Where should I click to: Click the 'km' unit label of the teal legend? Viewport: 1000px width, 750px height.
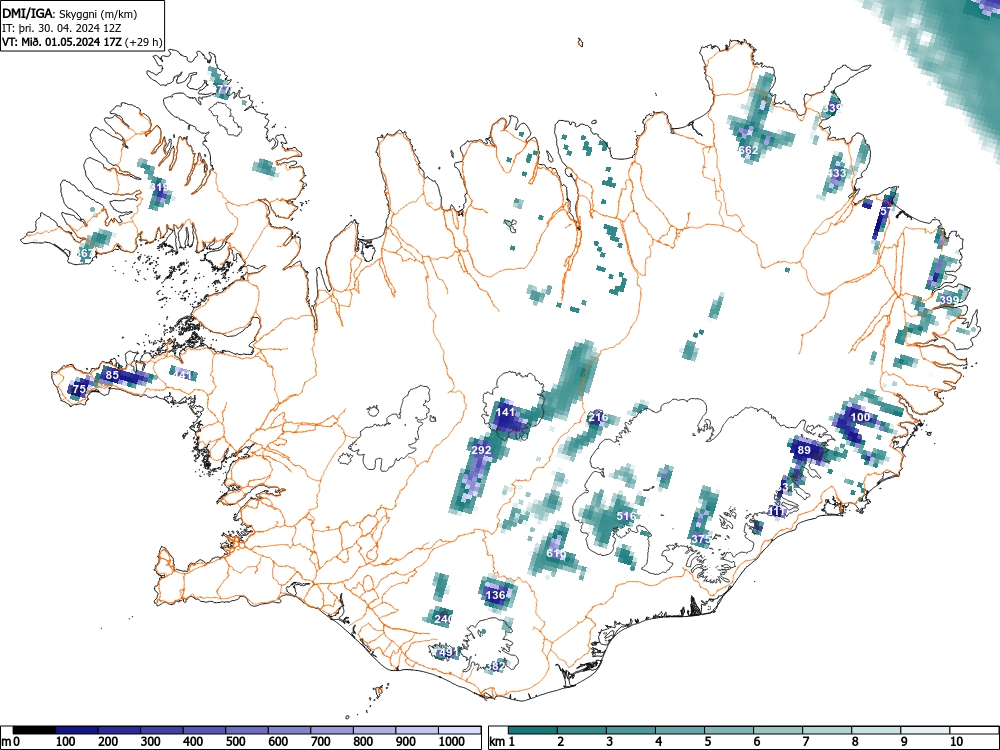(497, 742)
